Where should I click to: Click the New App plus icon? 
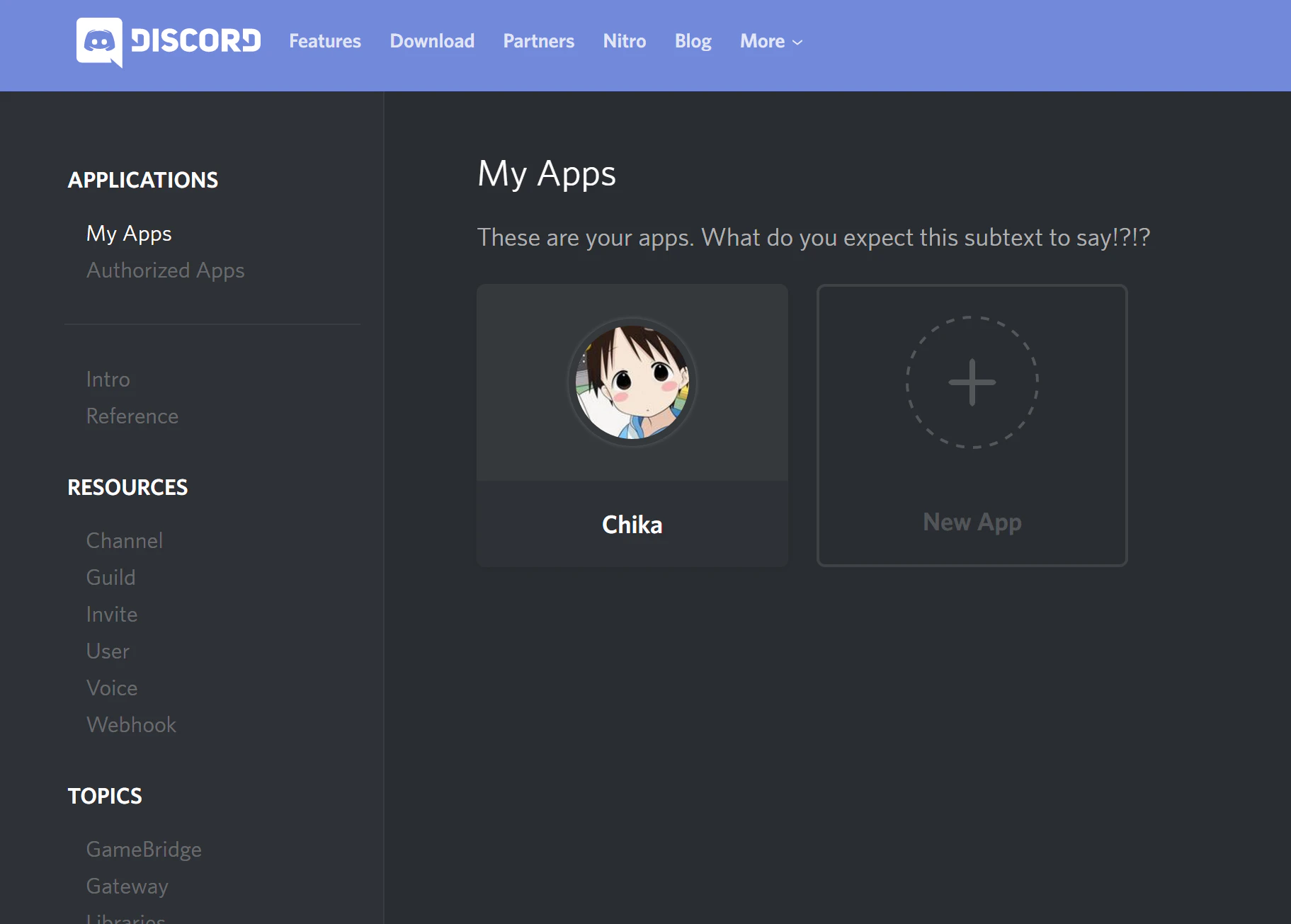coord(972,382)
